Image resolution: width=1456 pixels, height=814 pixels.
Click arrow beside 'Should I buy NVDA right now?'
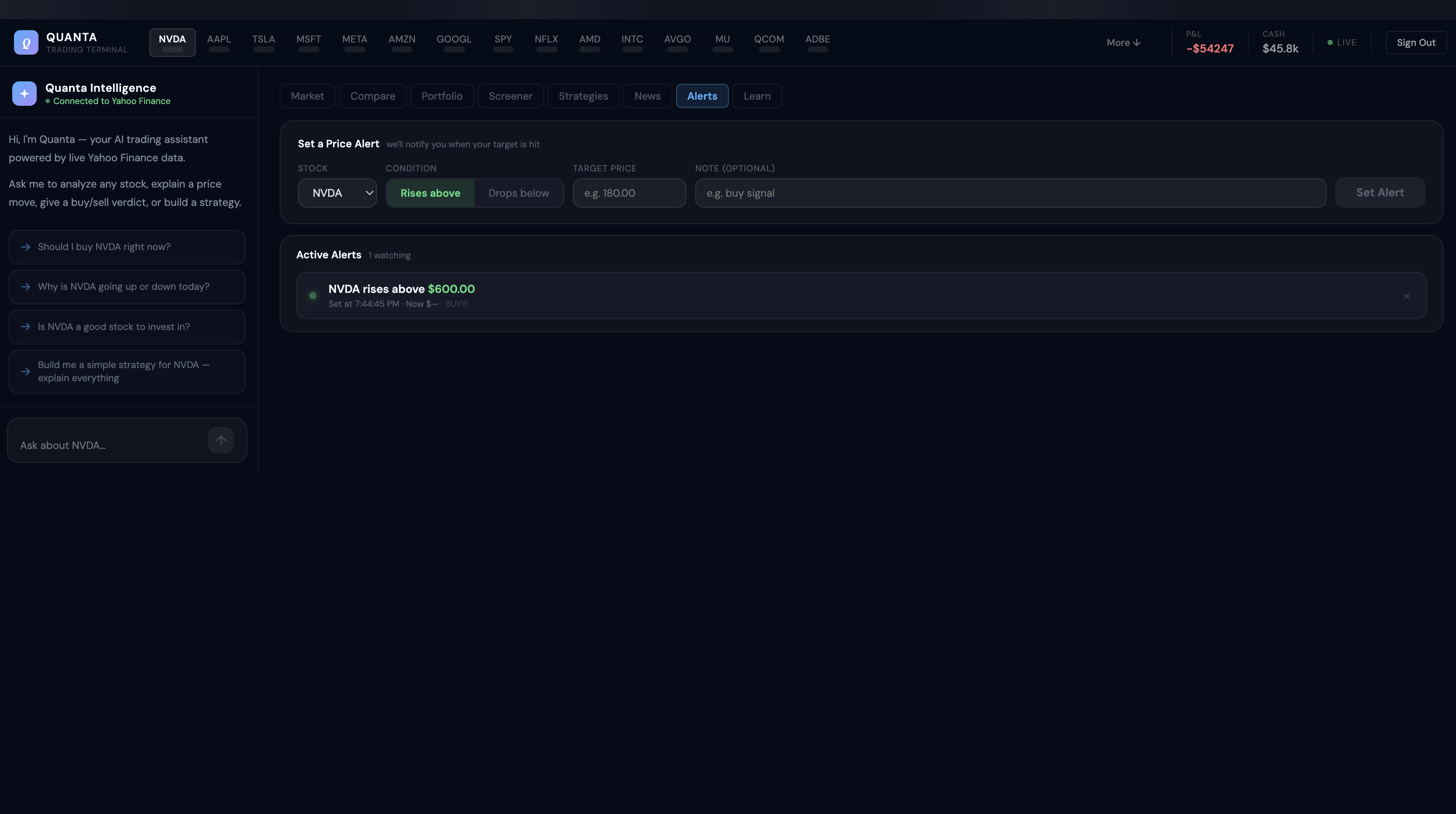tap(25, 247)
